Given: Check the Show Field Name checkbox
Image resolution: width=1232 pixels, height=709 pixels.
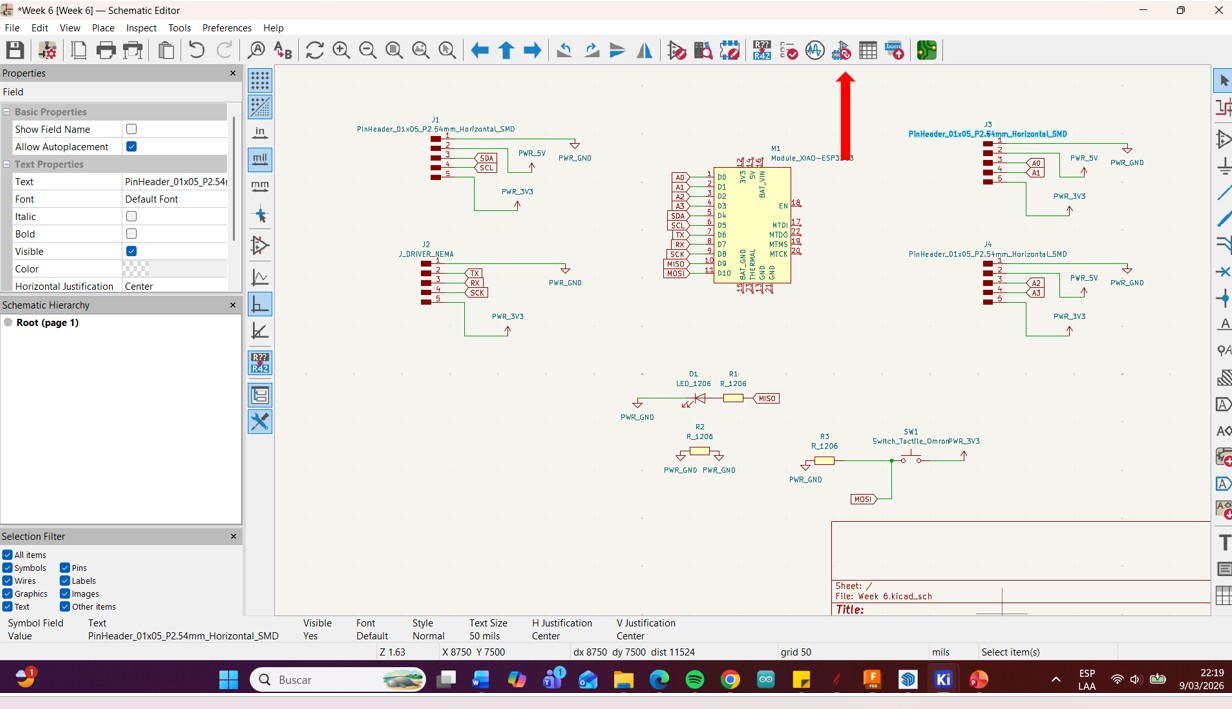Looking at the screenshot, I should point(131,129).
